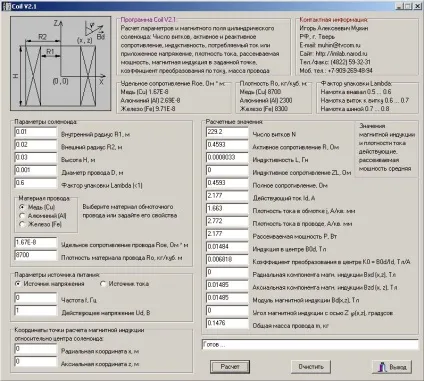The image size is (424, 381).
Task: Click the Очистить clear button
Action: tap(311, 367)
